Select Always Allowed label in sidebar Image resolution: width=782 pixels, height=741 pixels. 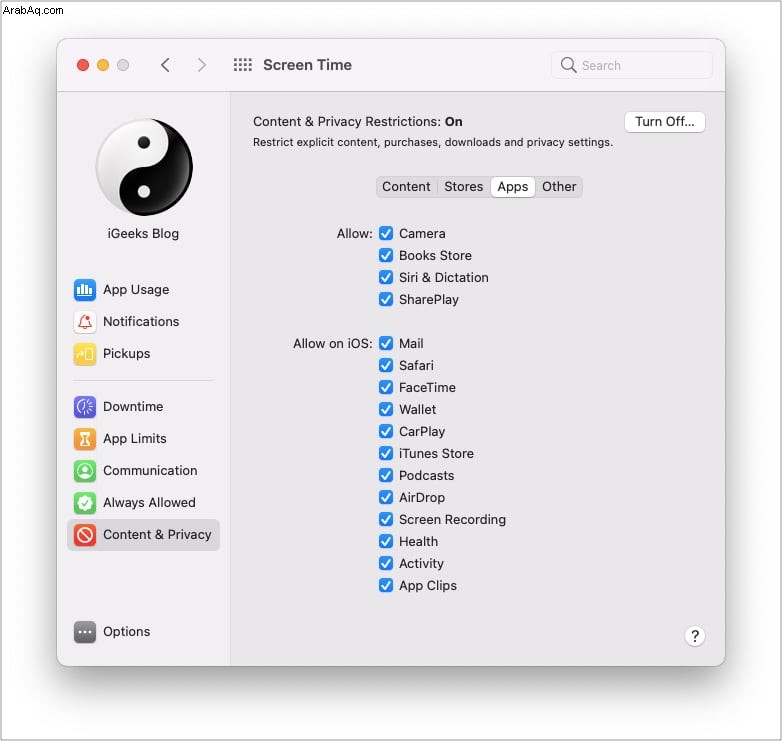click(149, 502)
